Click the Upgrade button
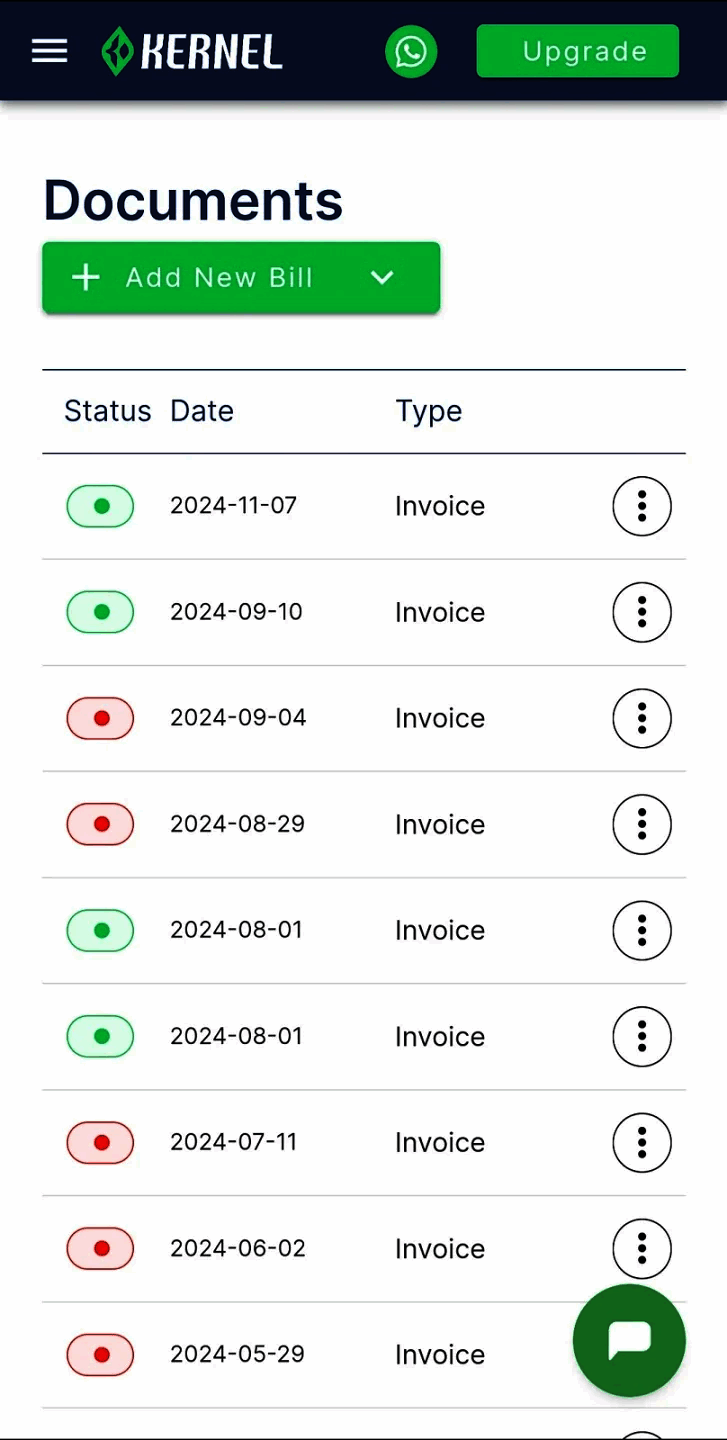727x1440 pixels. pyautogui.click(x=578, y=51)
